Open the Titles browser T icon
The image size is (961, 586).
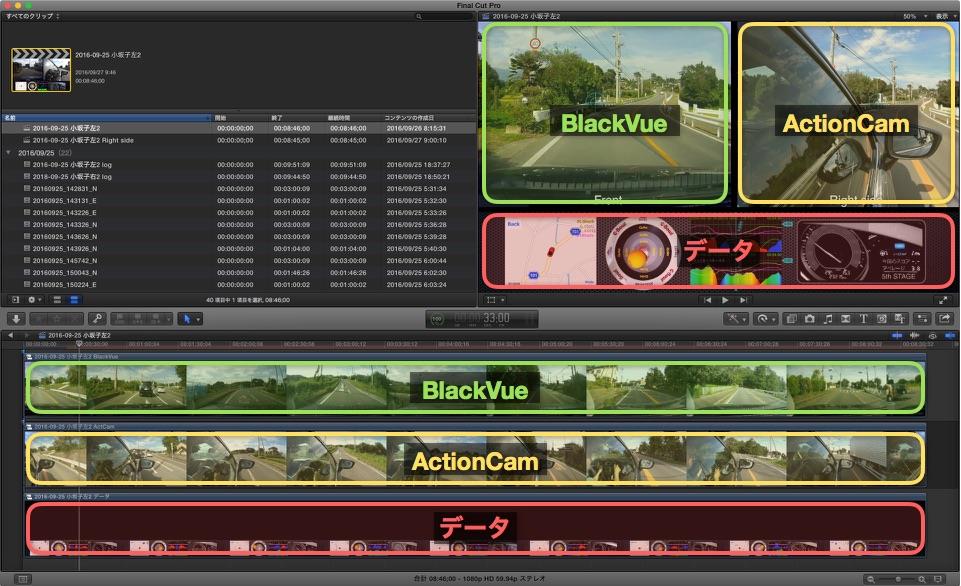(x=863, y=319)
